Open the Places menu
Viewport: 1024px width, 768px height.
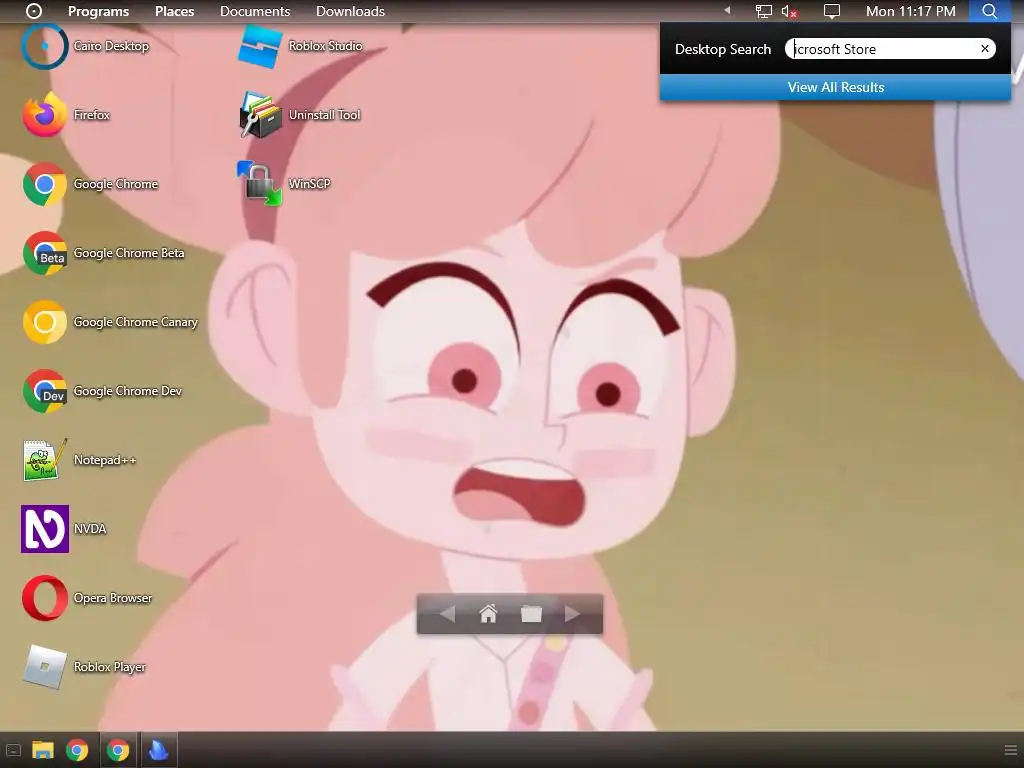coord(174,11)
